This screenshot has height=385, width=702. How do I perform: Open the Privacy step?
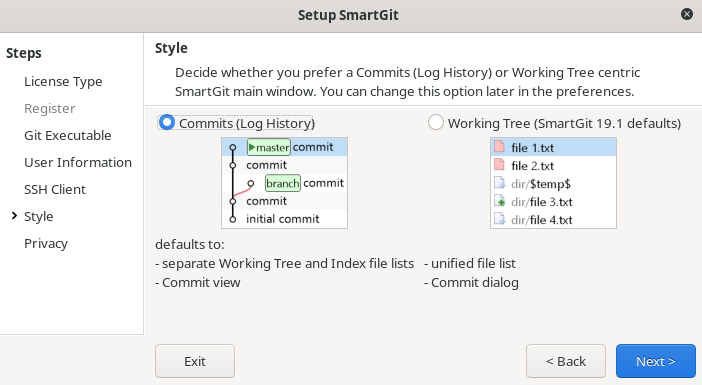click(x=46, y=243)
